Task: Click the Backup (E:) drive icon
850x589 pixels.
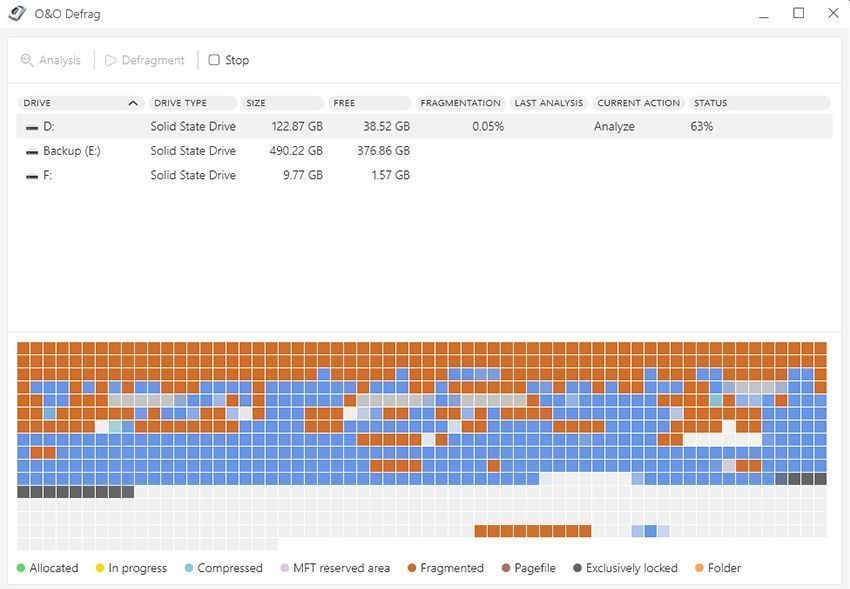Action: [x=32, y=152]
